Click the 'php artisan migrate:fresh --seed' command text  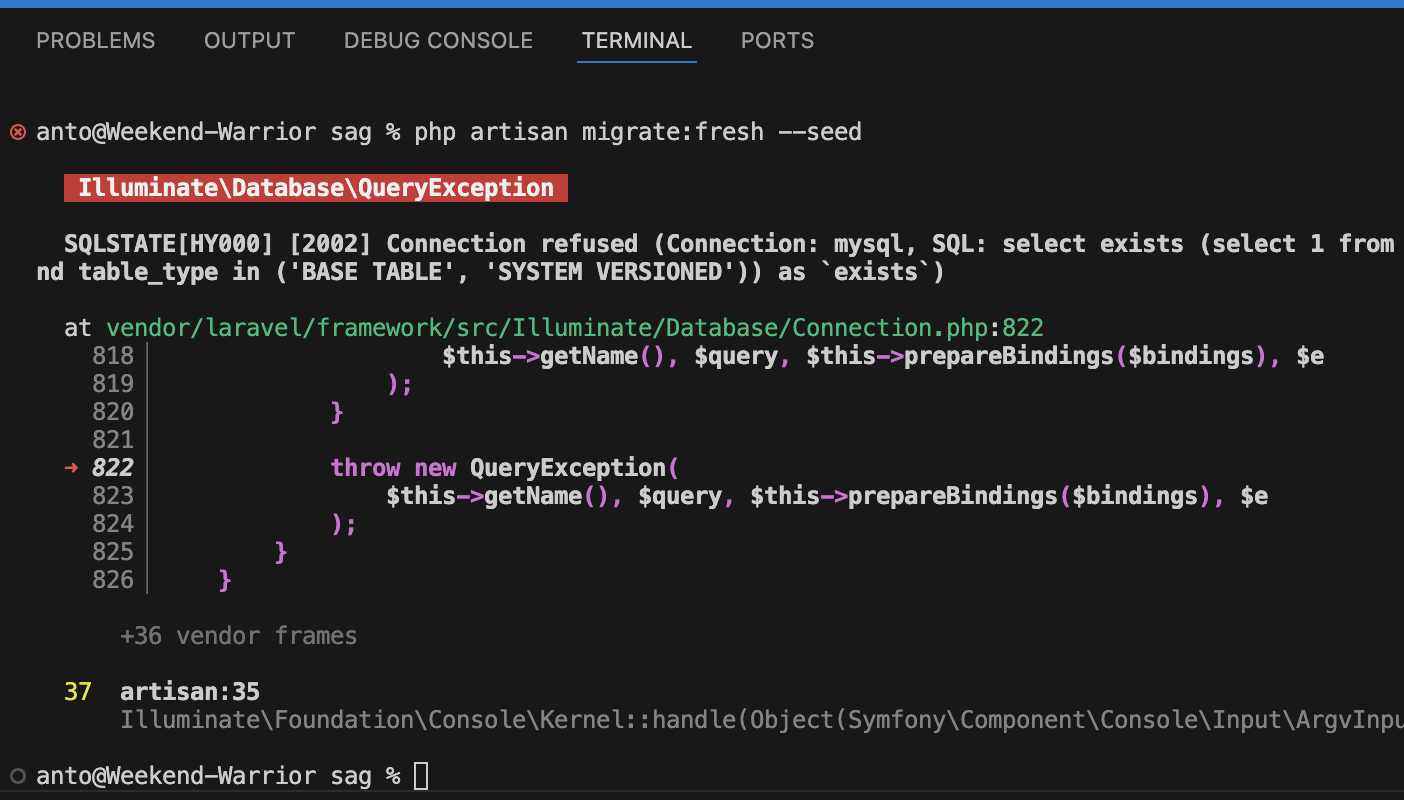pyautogui.click(x=638, y=132)
